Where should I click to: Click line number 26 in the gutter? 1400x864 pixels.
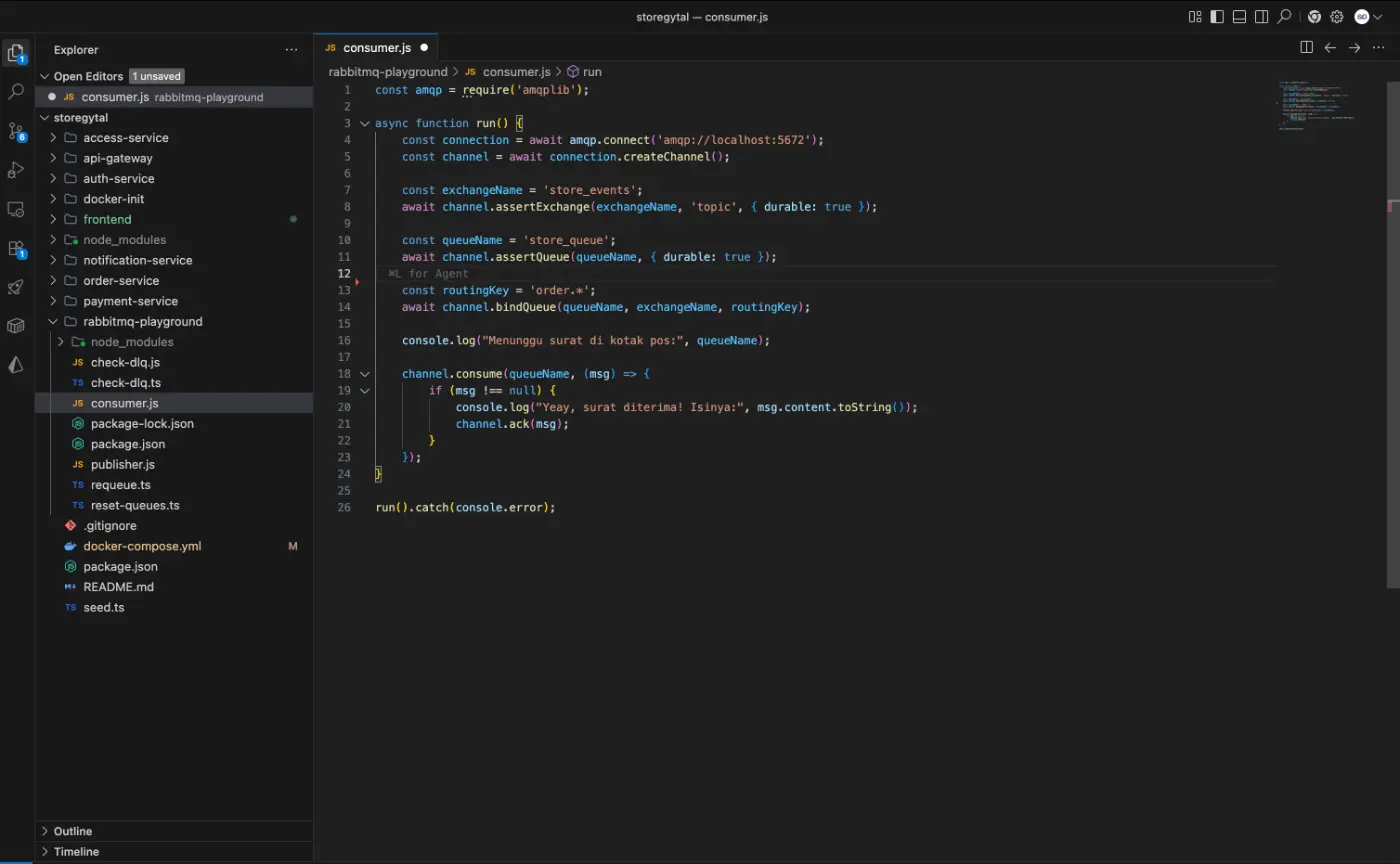point(344,507)
